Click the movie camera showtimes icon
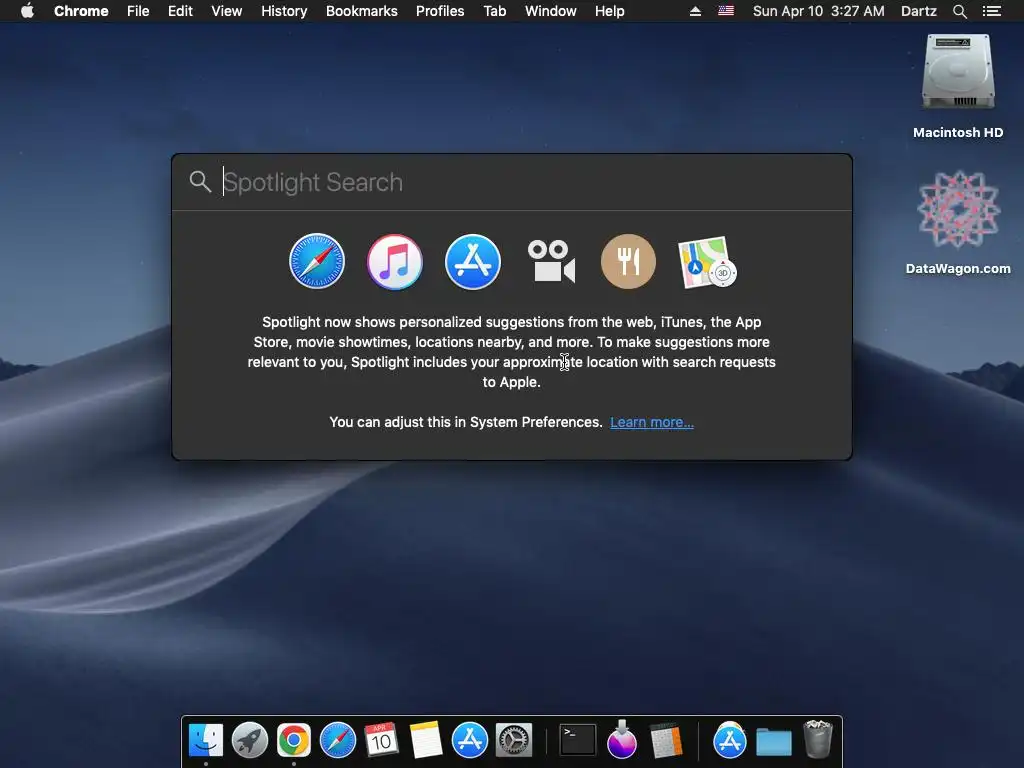This screenshot has height=768, width=1024. [x=551, y=261]
